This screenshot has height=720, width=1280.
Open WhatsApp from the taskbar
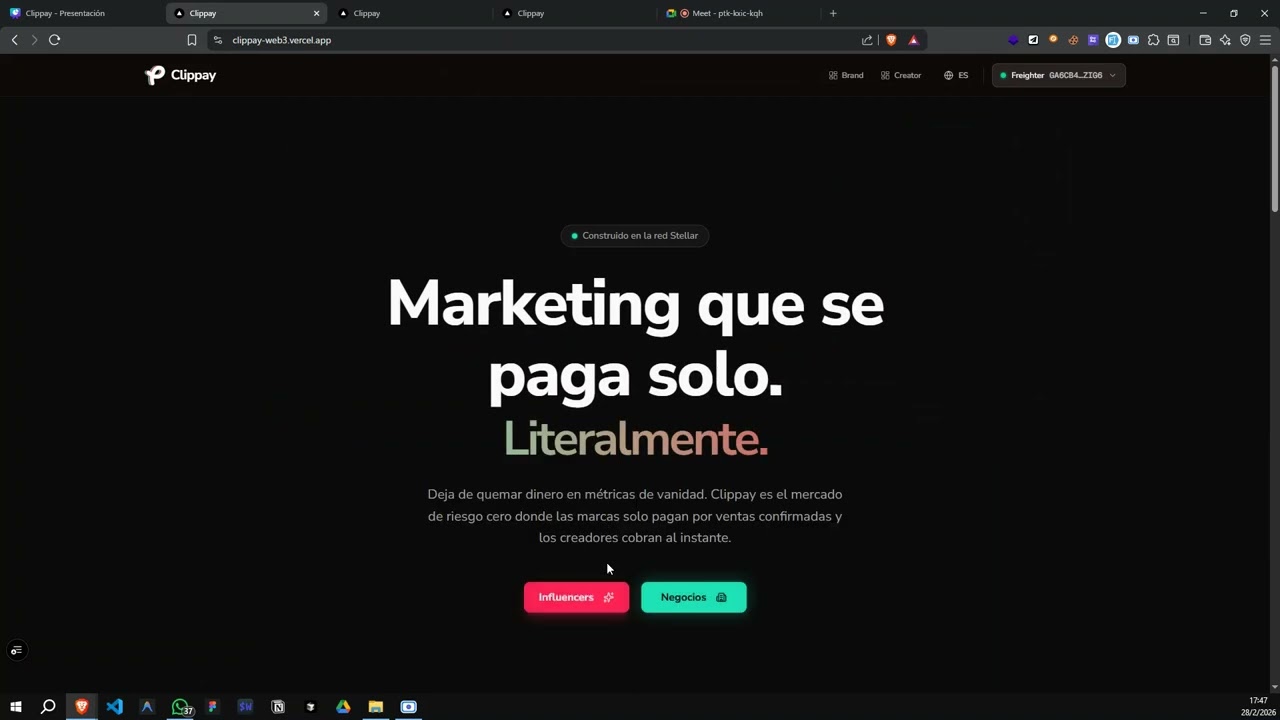(x=180, y=707)
